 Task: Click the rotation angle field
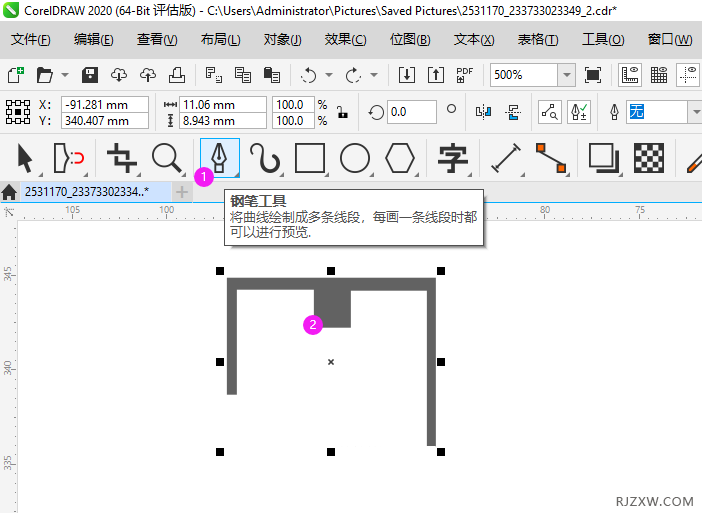tap(411, 112)
